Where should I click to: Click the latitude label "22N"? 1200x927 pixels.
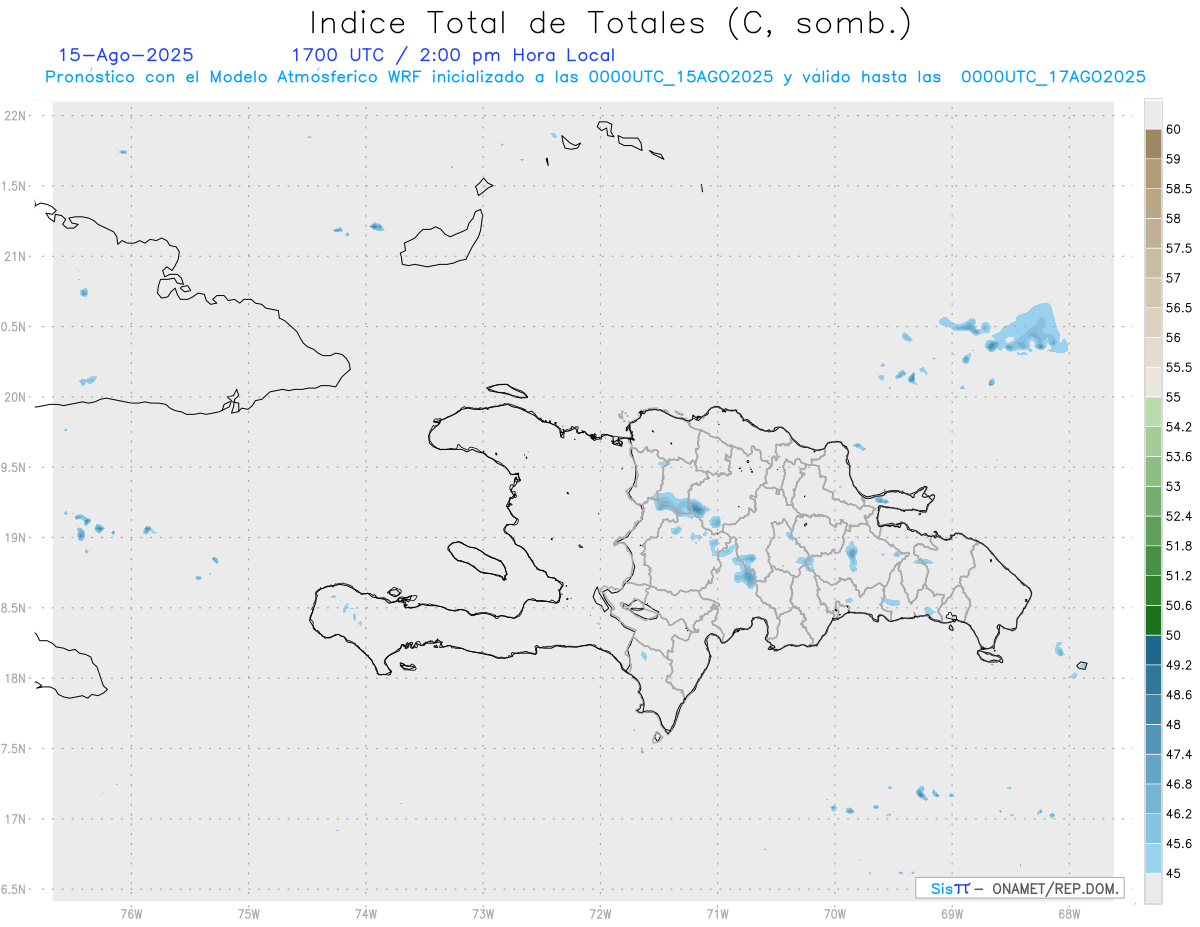click(x=17, y=115)
